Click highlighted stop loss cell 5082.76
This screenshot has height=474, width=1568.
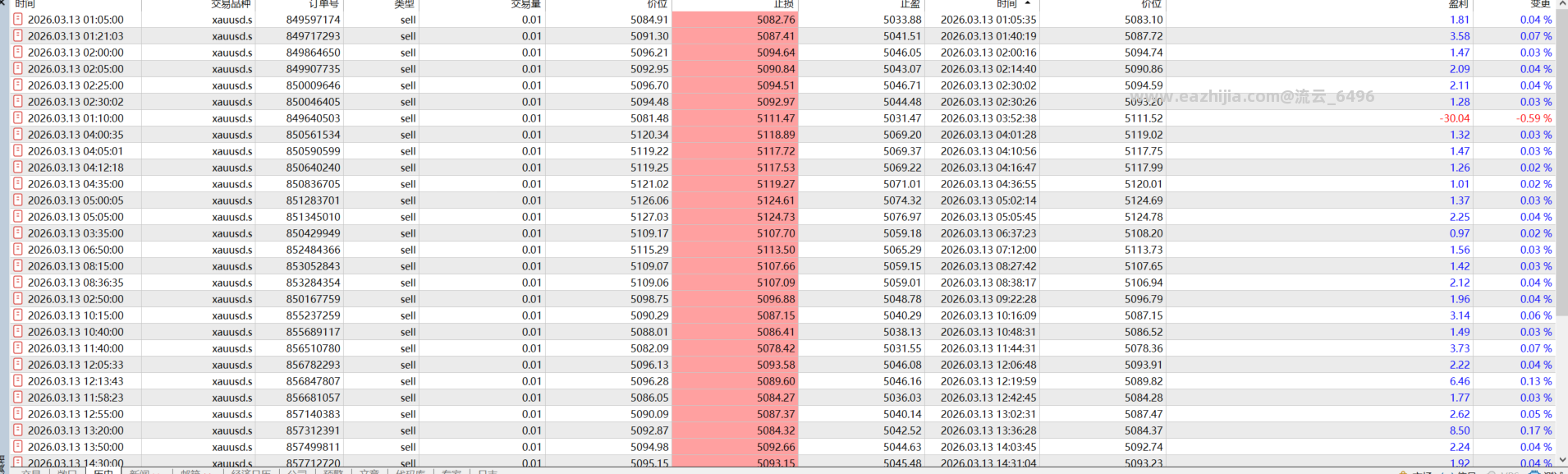click(735, 20)
